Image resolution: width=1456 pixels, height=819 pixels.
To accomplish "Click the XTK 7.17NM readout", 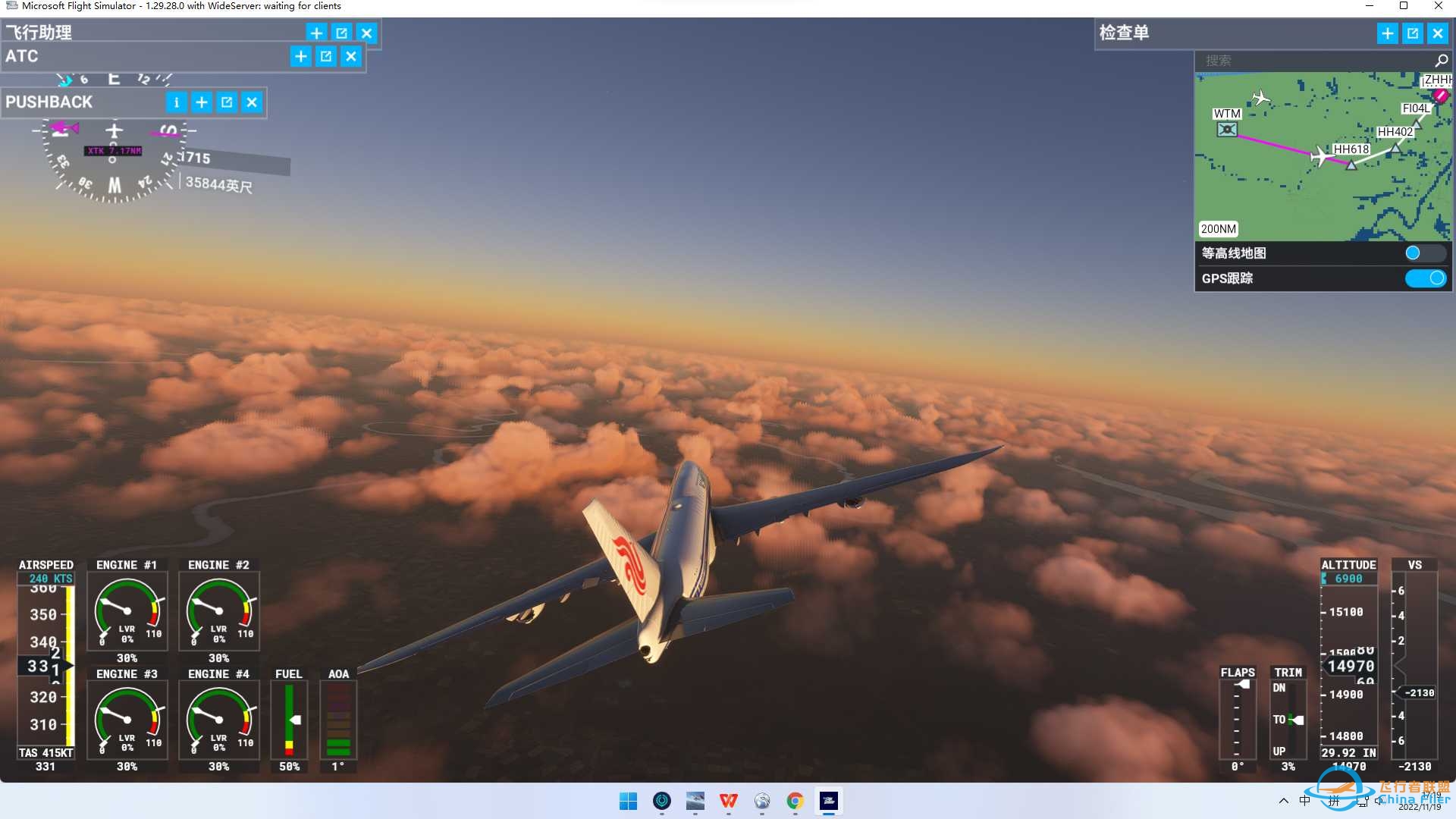I will pyautogui.click(x=113, y=151).
